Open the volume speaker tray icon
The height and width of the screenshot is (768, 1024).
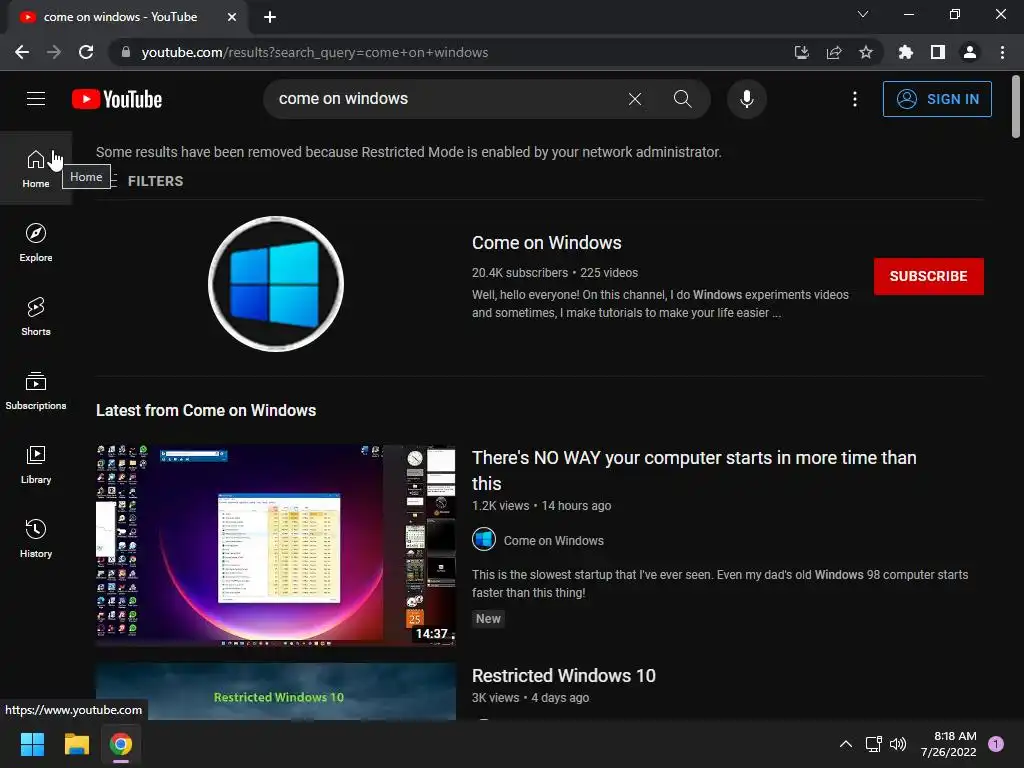coord(898,744)
